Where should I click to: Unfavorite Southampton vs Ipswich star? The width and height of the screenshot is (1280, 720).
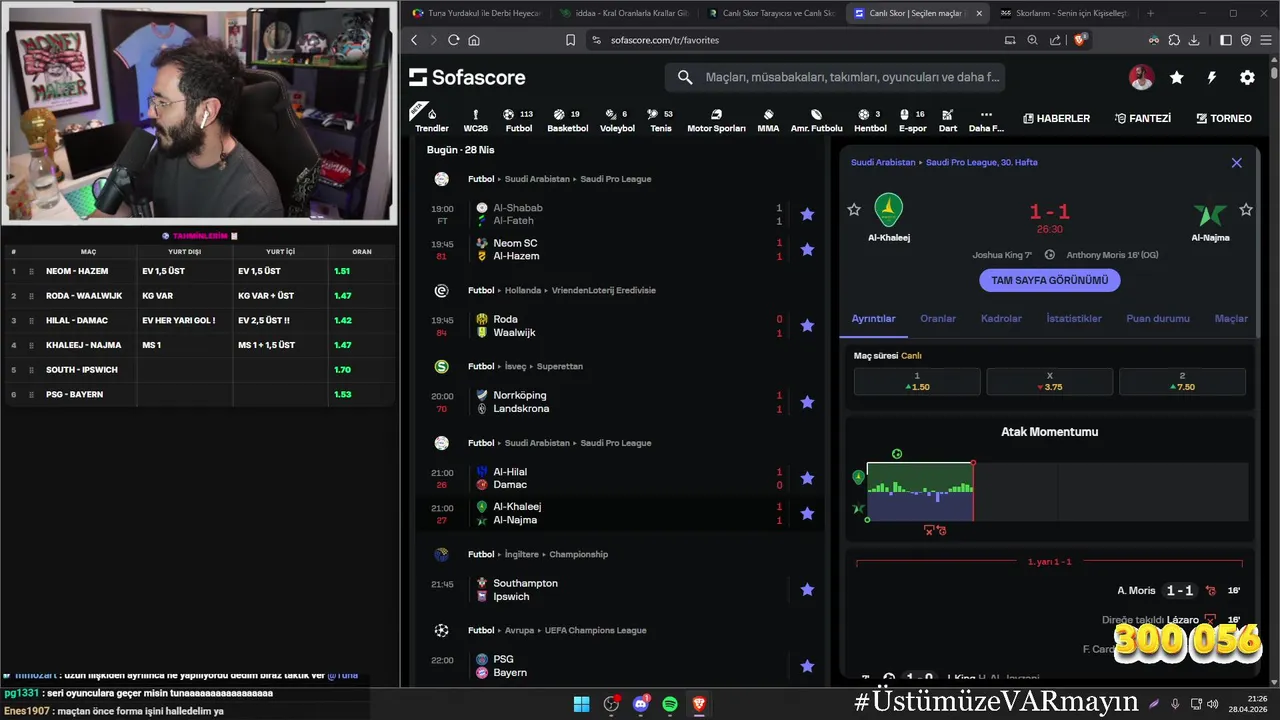point(807,590)
